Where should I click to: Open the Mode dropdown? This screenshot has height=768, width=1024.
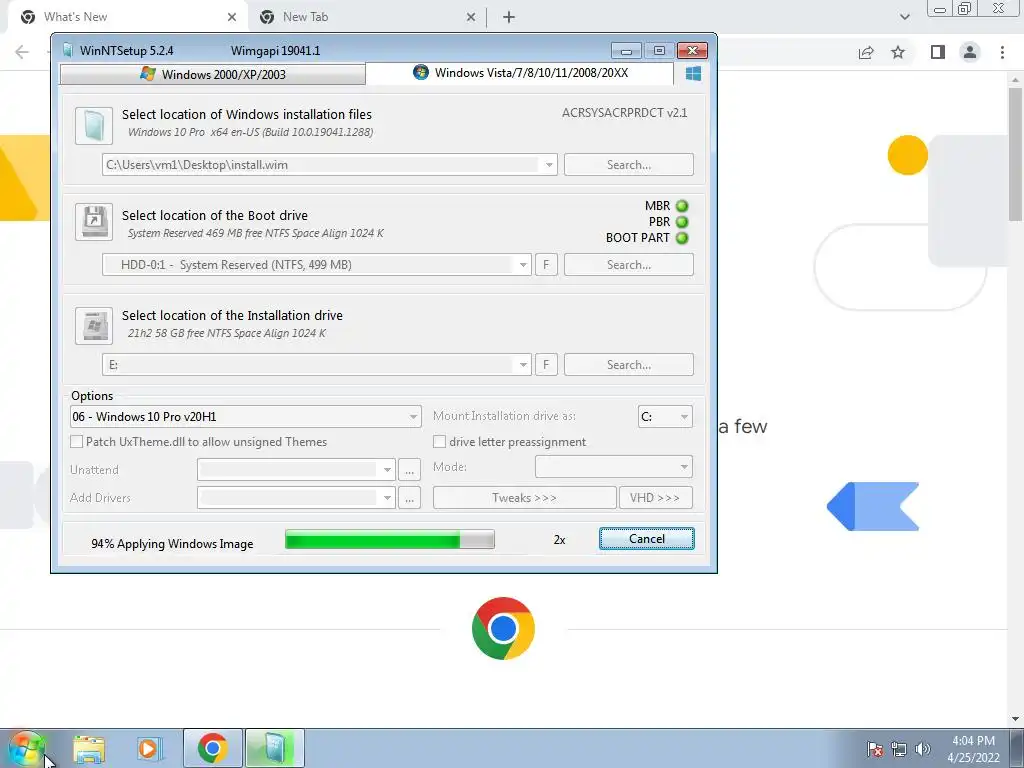click(614, 467)
